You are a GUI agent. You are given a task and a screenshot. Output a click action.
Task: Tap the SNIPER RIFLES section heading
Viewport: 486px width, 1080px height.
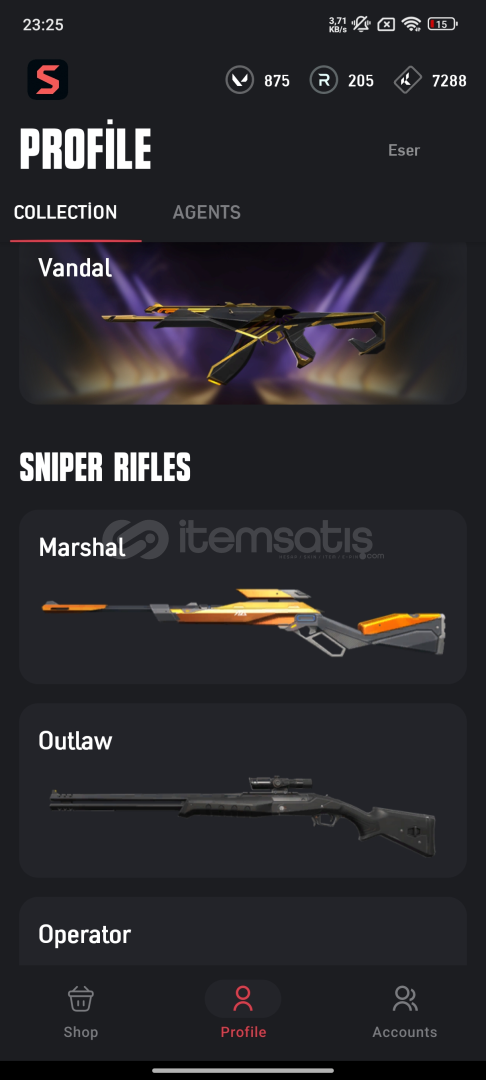(105, 468)
